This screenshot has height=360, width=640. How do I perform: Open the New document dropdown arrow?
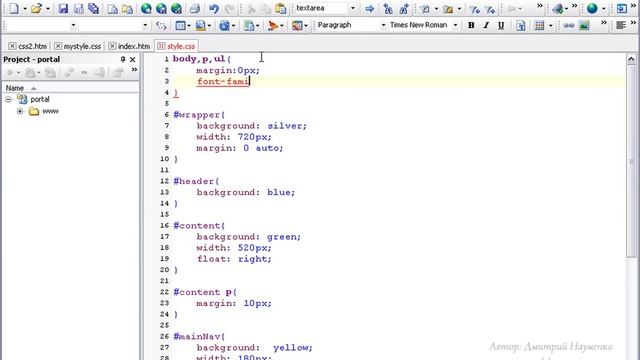[x=24, y=9]
